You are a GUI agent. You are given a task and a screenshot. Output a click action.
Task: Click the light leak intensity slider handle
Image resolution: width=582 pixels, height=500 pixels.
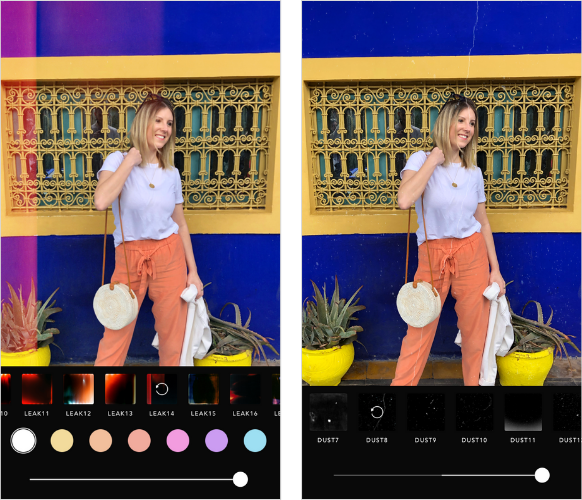[x=240, y=479]
